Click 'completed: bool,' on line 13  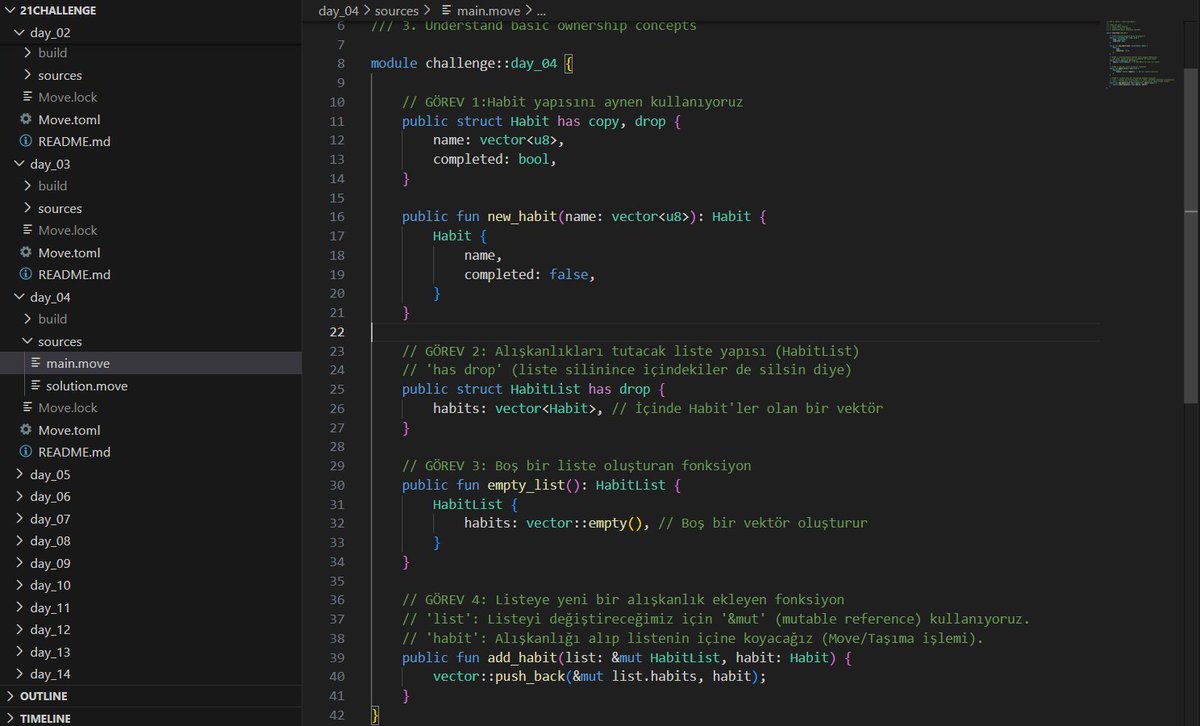[495, 160]
